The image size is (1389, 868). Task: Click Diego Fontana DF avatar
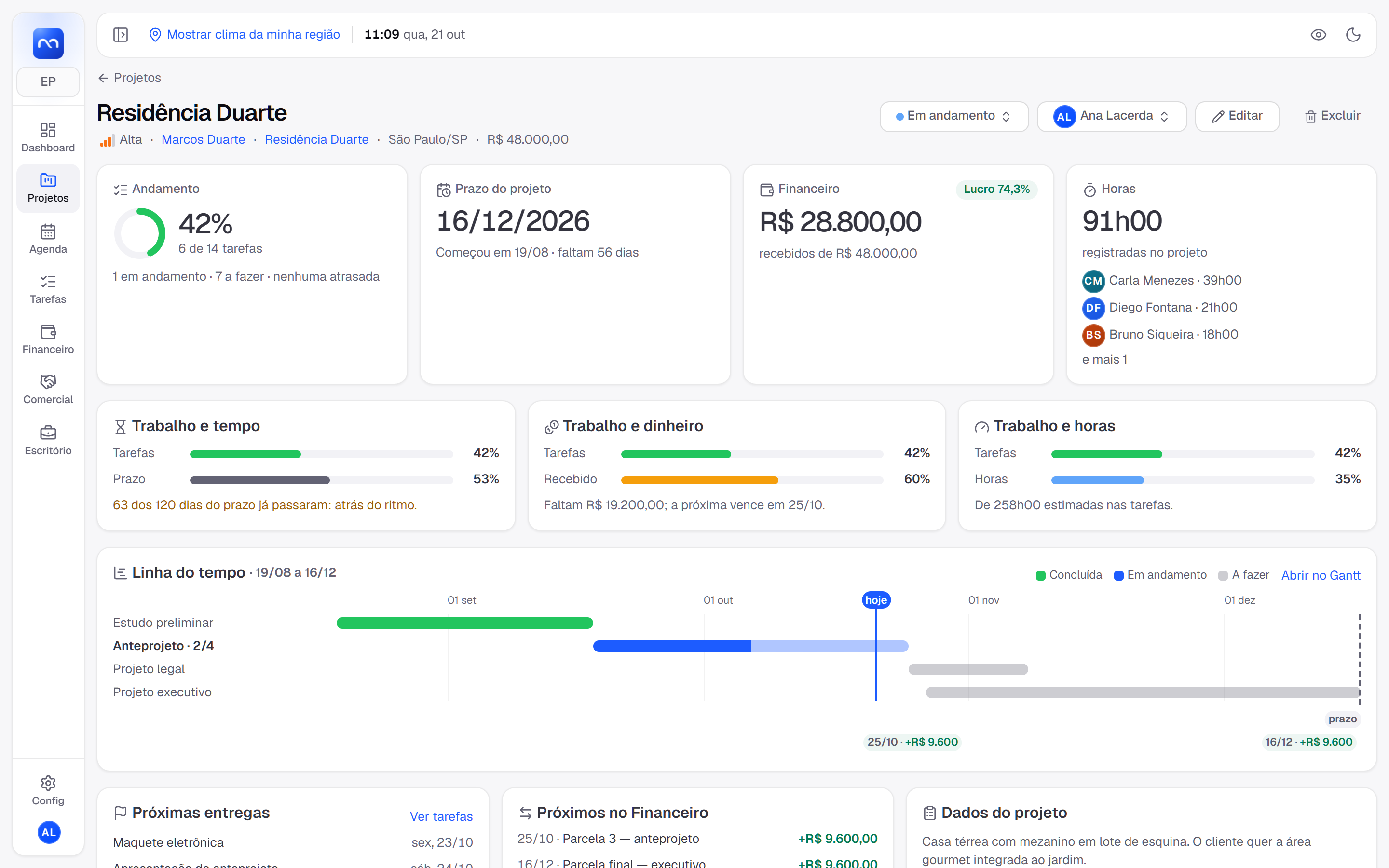[1093, 308]
